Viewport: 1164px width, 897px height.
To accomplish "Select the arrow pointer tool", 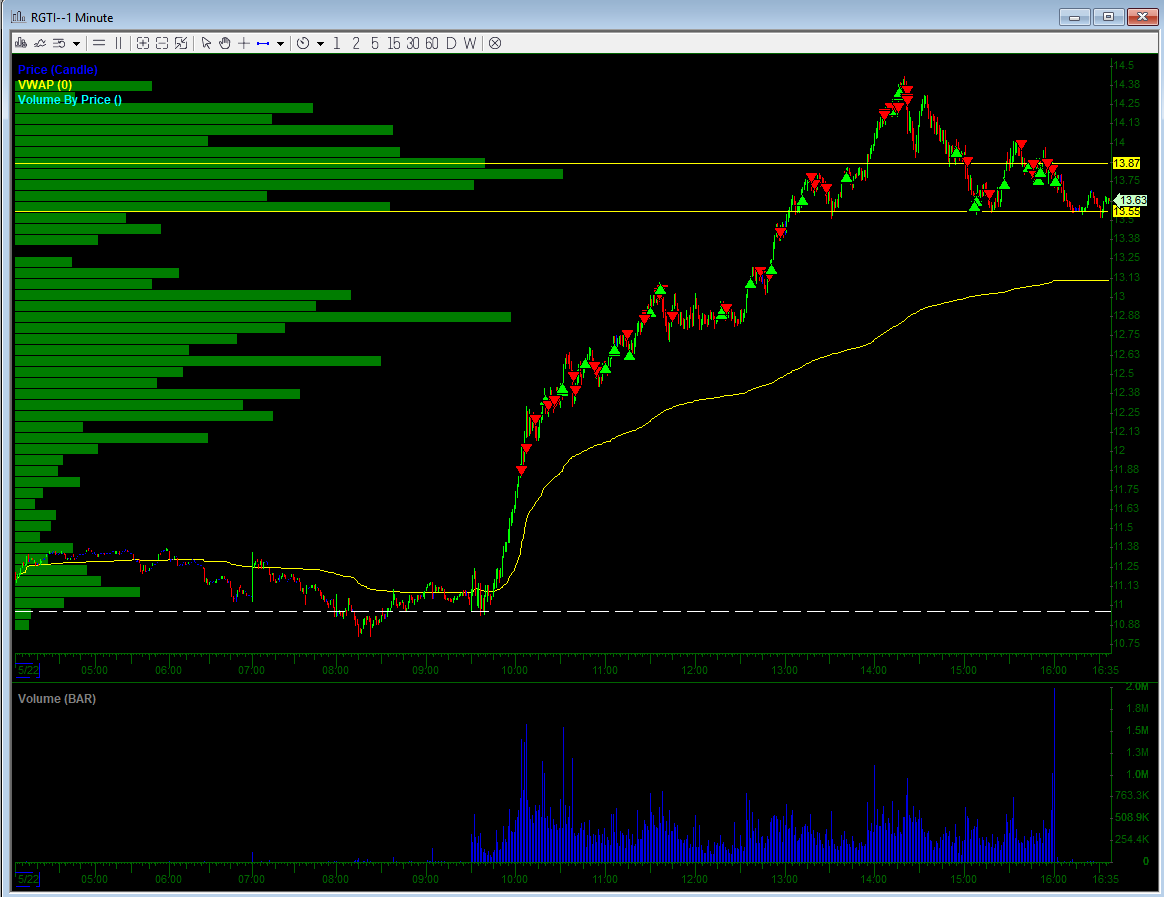I will 206,43.
